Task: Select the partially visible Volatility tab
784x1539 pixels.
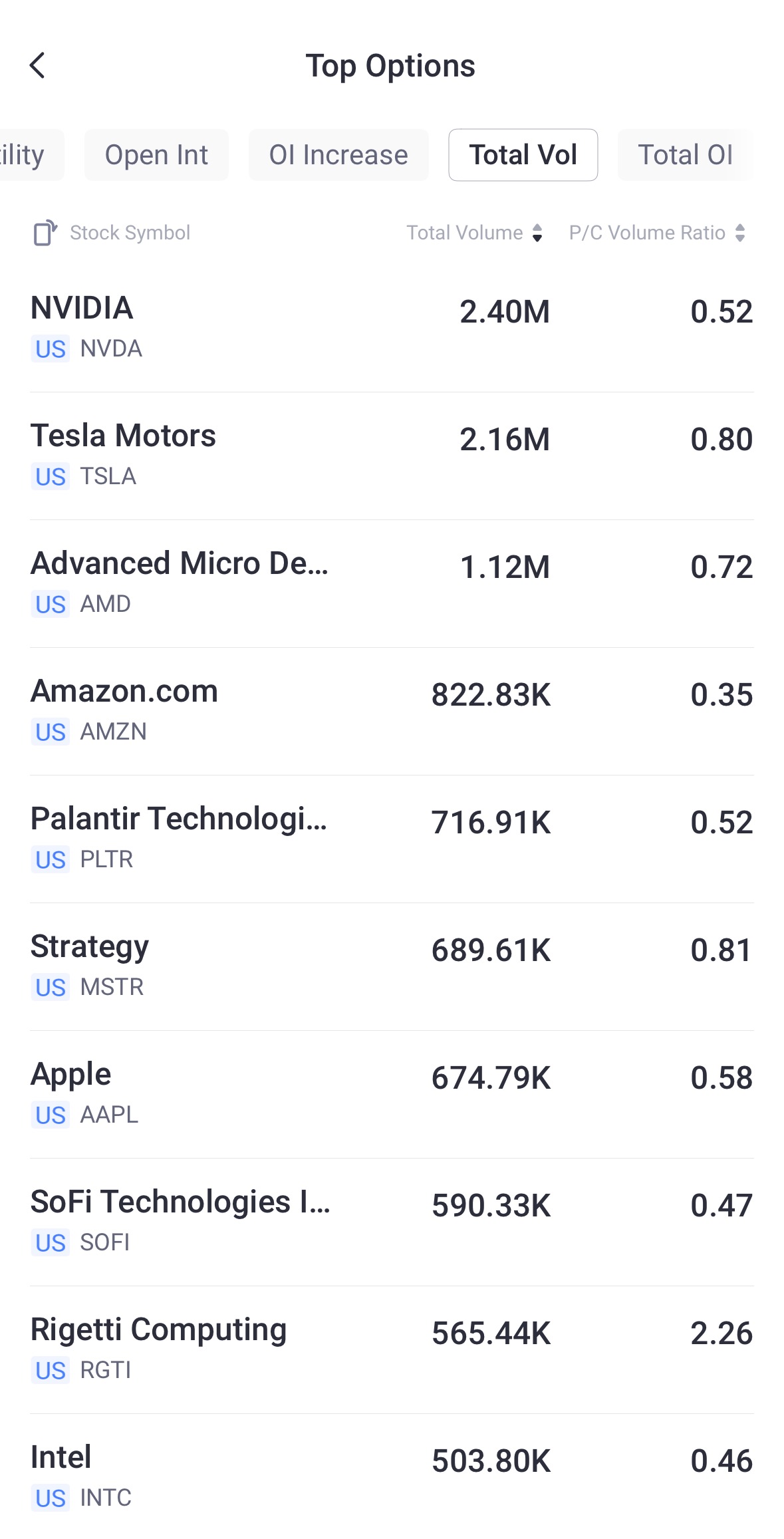Action: click(27, 155)
